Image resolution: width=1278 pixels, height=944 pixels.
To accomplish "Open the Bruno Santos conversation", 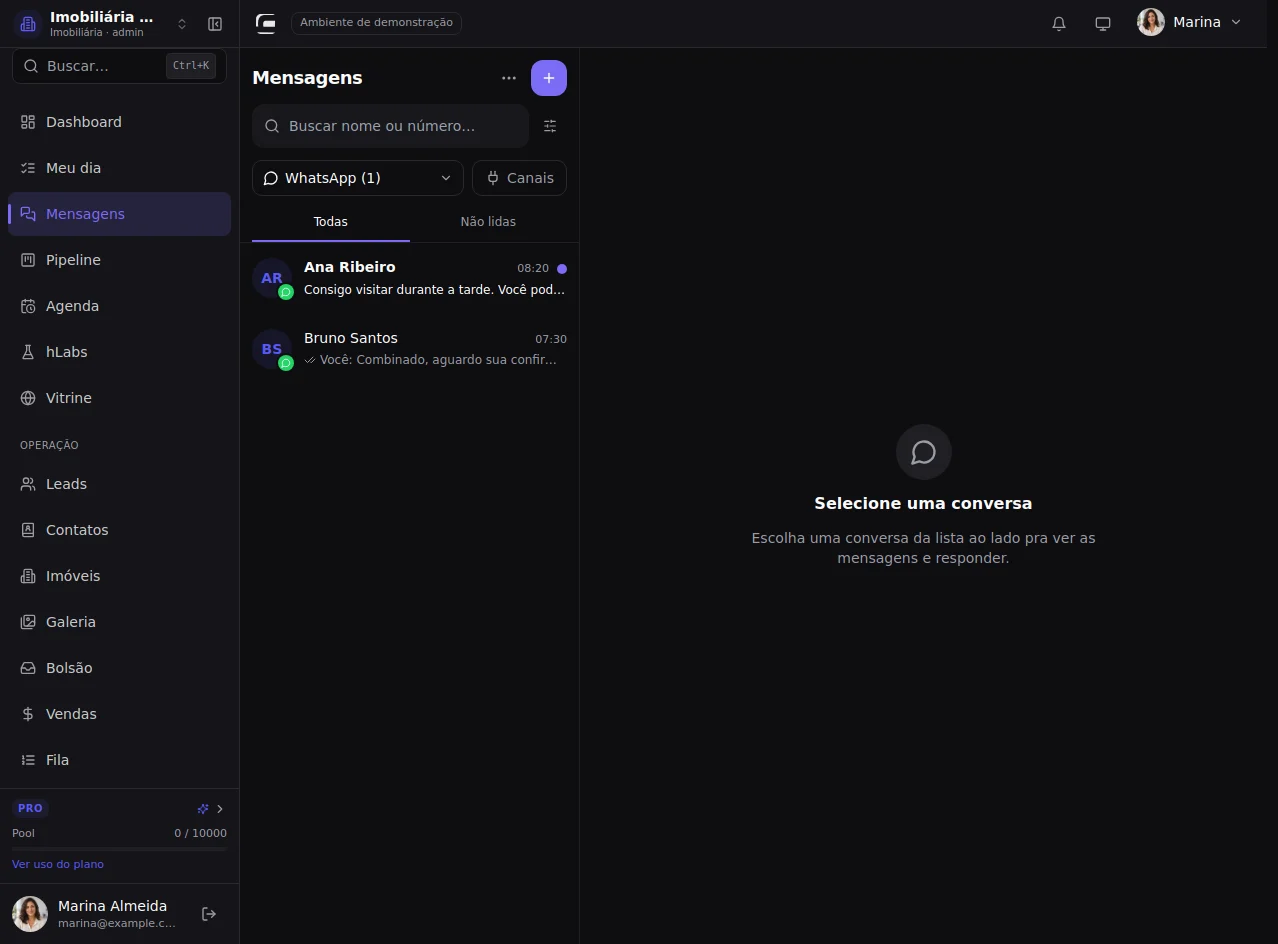I will pyautogui.click(x=409, y=349).
